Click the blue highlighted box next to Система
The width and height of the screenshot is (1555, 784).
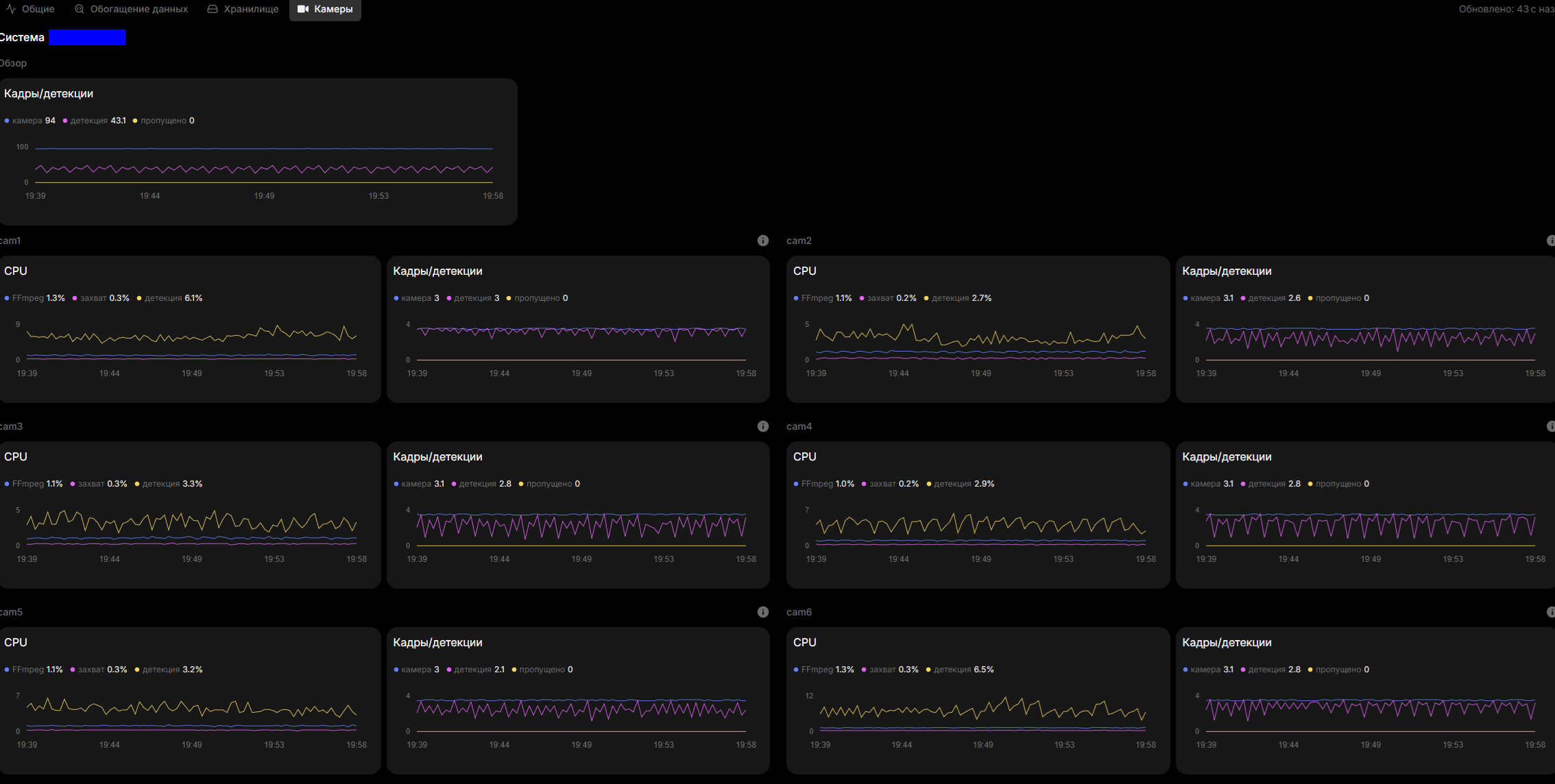pos(87,37)
